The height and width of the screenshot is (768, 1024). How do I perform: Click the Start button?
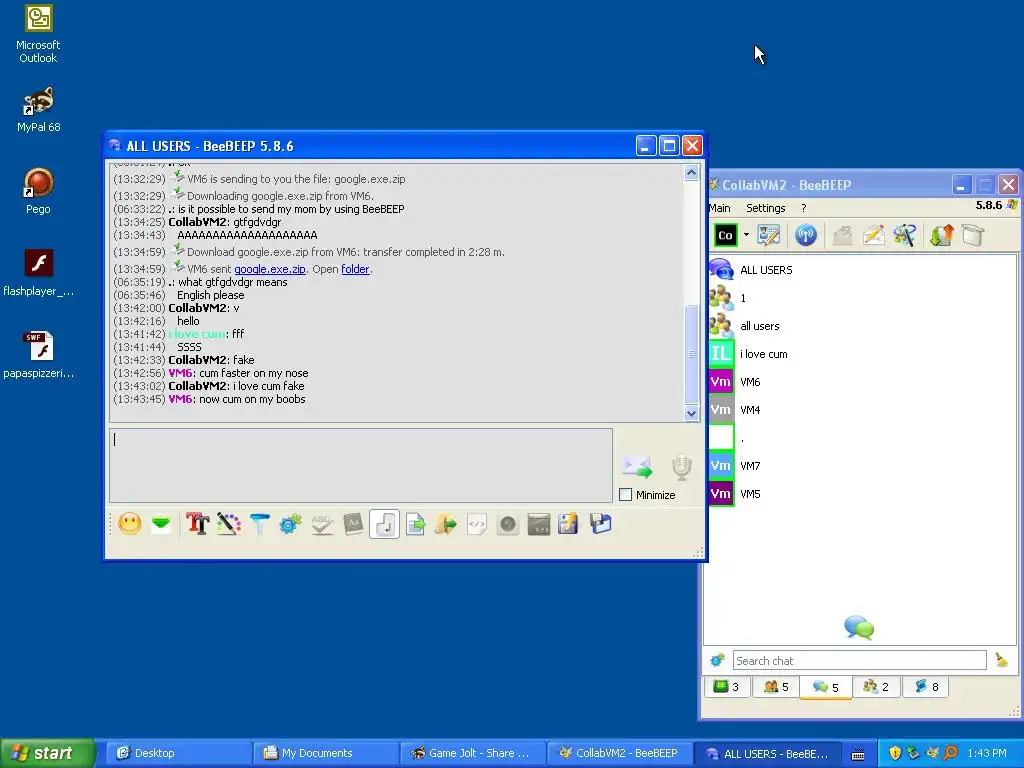[48, 753]
